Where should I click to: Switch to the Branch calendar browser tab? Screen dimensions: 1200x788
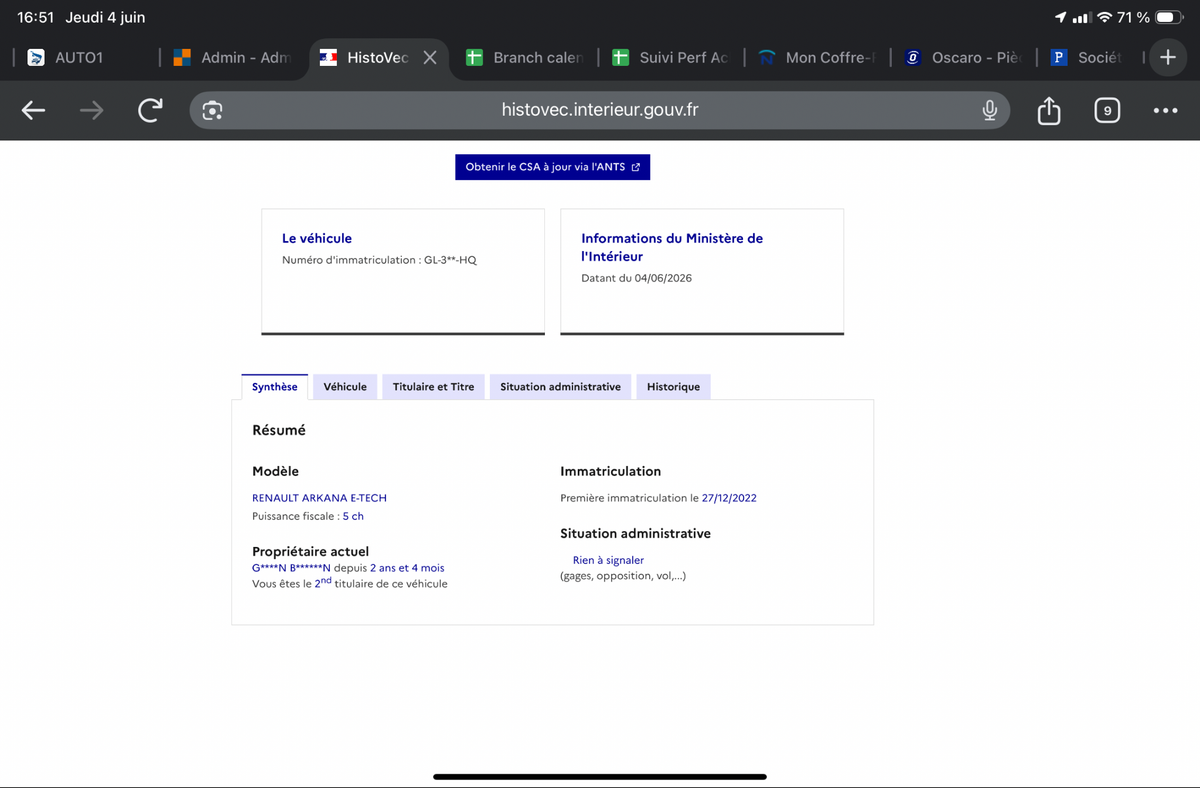[x=525, y=57]
